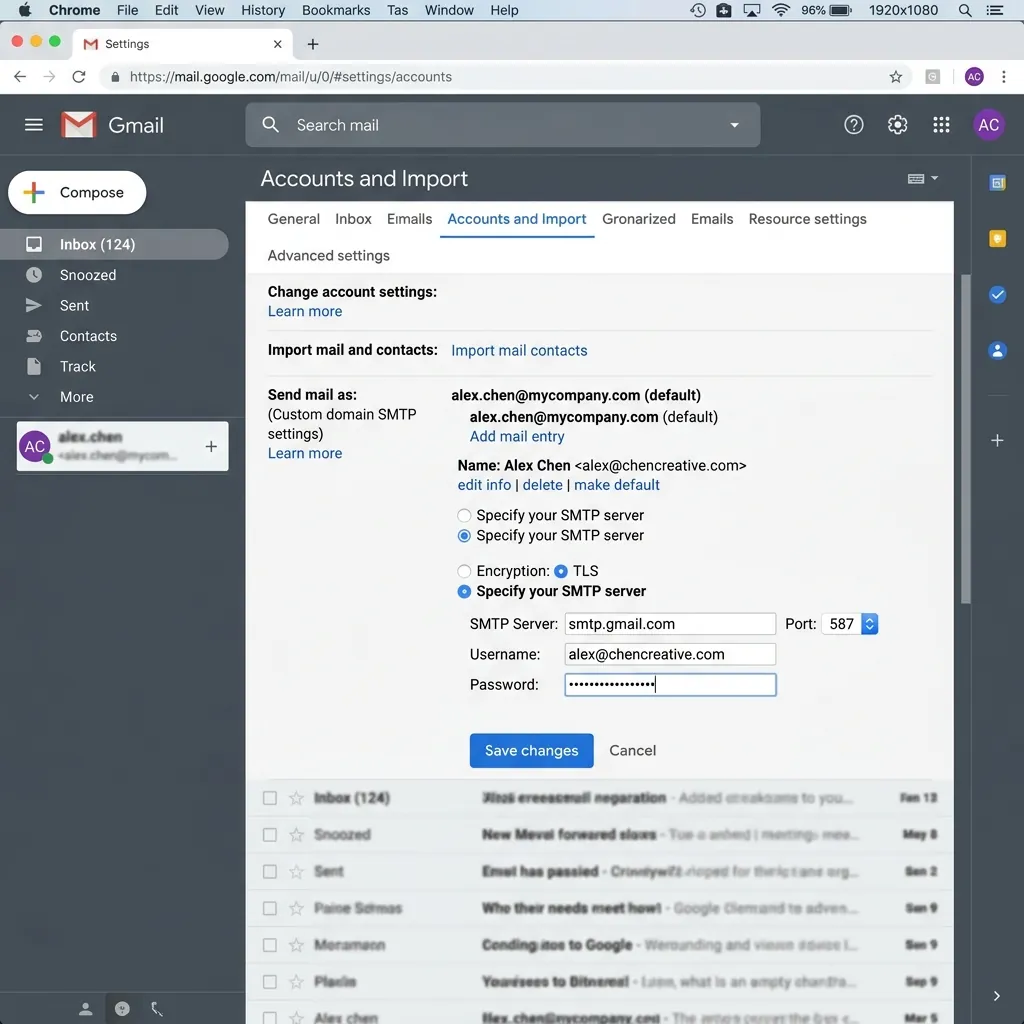Click the browser back arrow

pos(20,76)
